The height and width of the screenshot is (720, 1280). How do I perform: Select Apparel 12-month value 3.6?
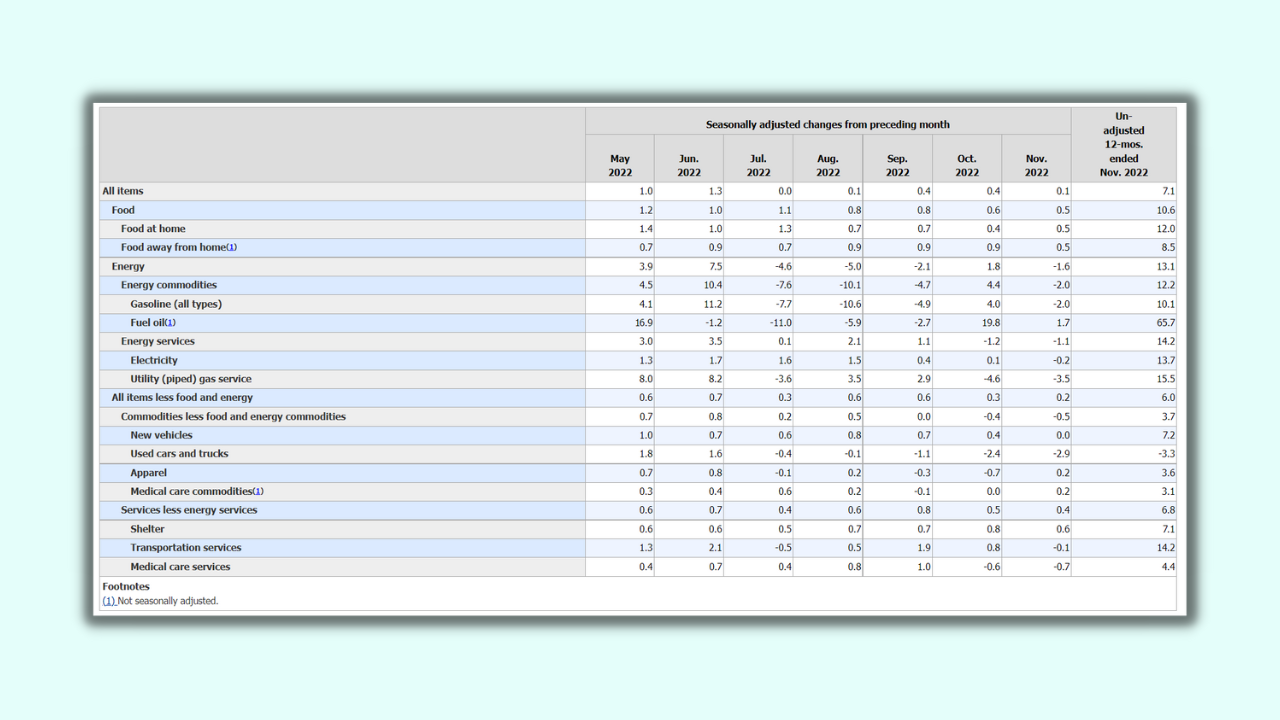1168,473
